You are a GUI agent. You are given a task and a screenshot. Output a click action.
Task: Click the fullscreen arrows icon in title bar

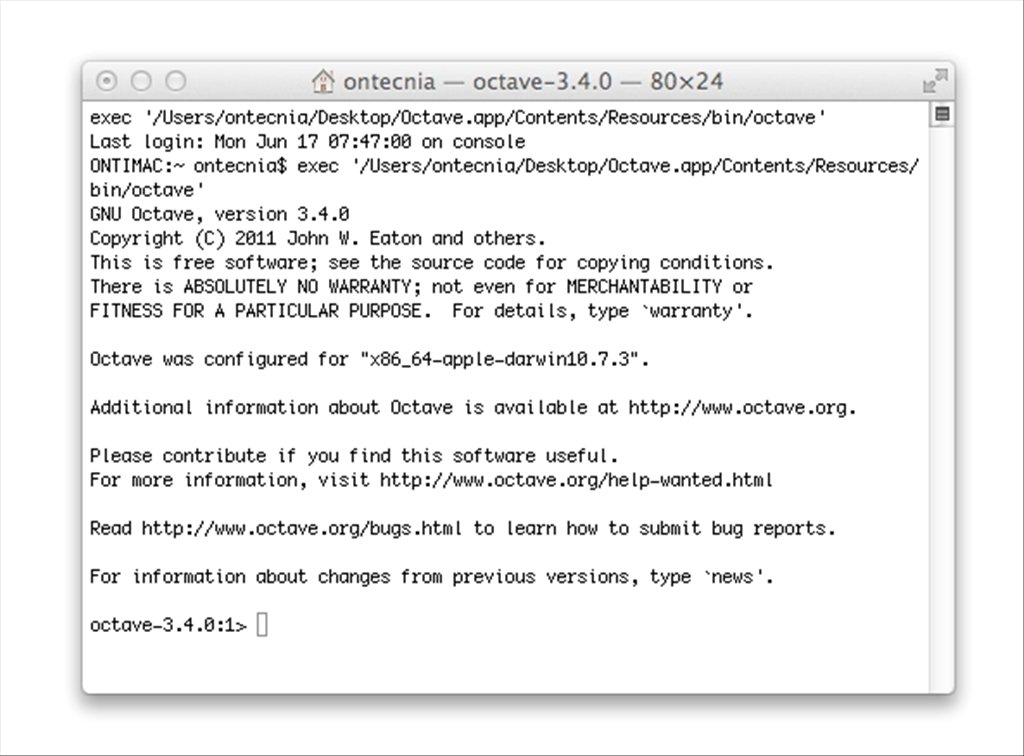pos(935,81)
